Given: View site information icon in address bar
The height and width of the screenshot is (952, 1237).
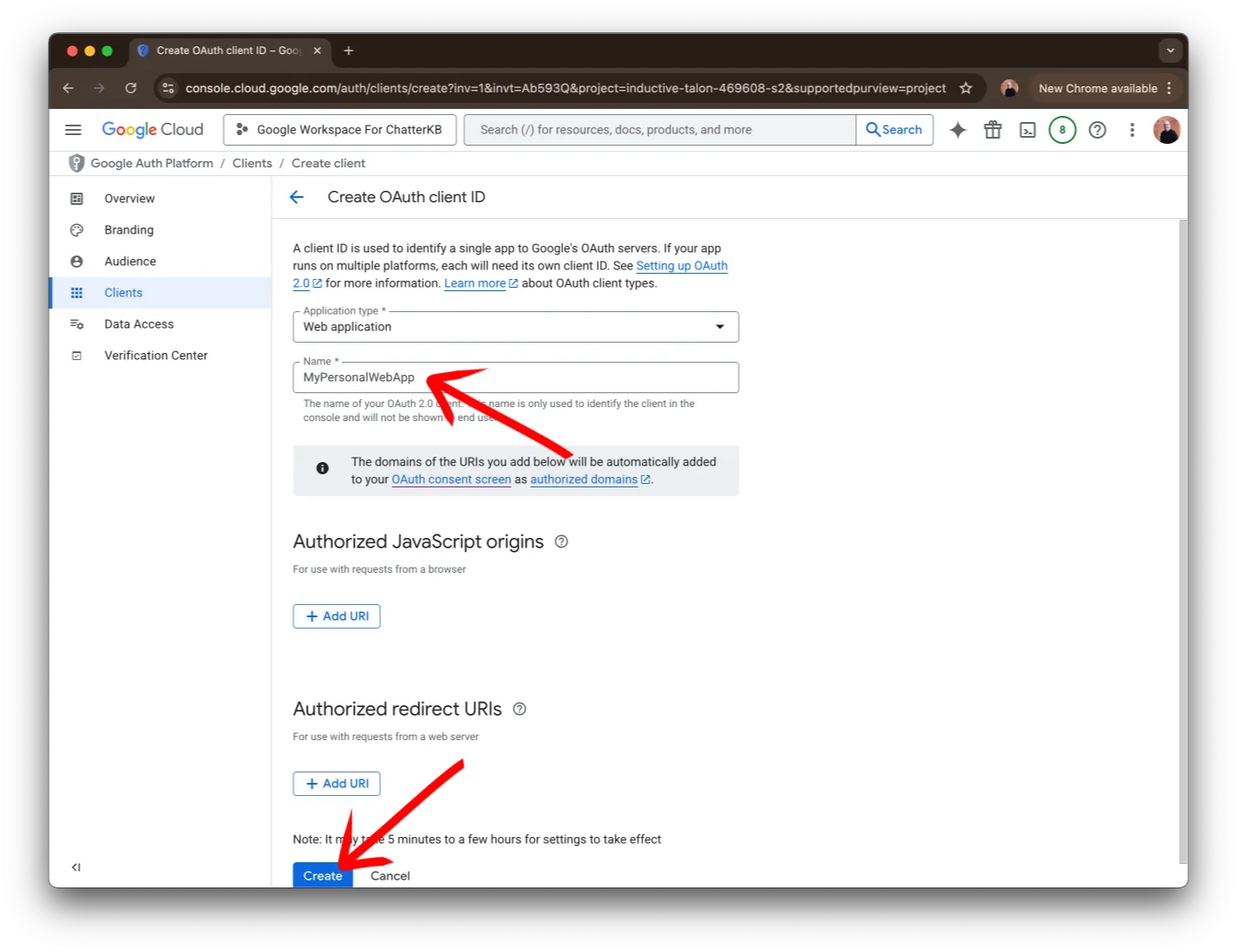Looking at the screenshot, I should 168,88.
